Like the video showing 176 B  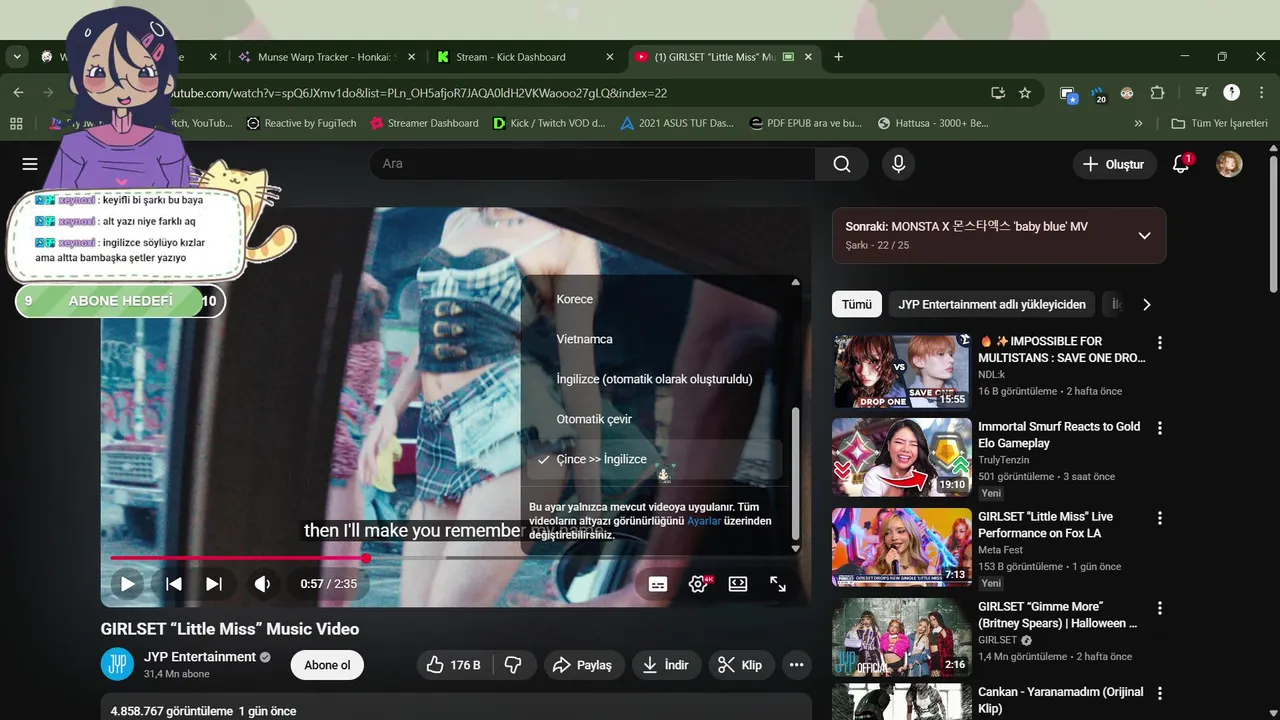coord(453,665)
